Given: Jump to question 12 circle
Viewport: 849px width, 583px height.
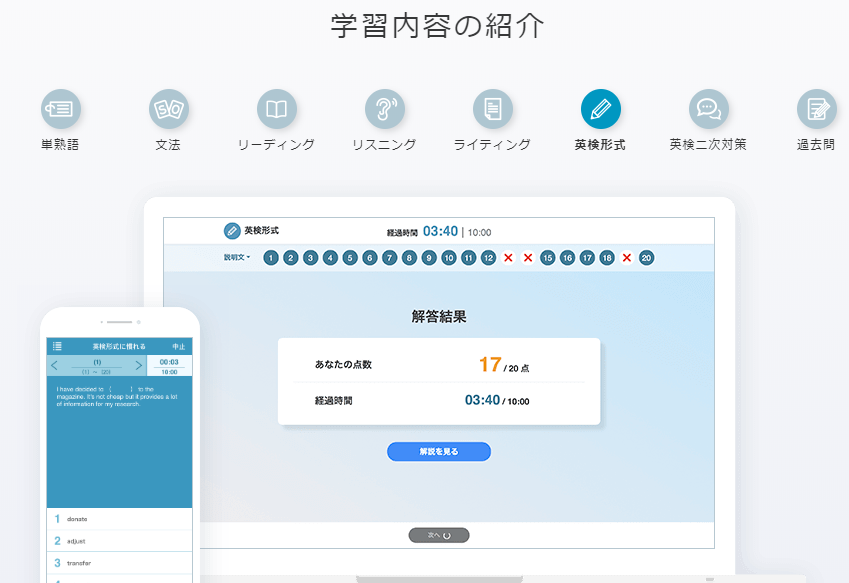Looking at the screenshot, I should tap(488, 258).
